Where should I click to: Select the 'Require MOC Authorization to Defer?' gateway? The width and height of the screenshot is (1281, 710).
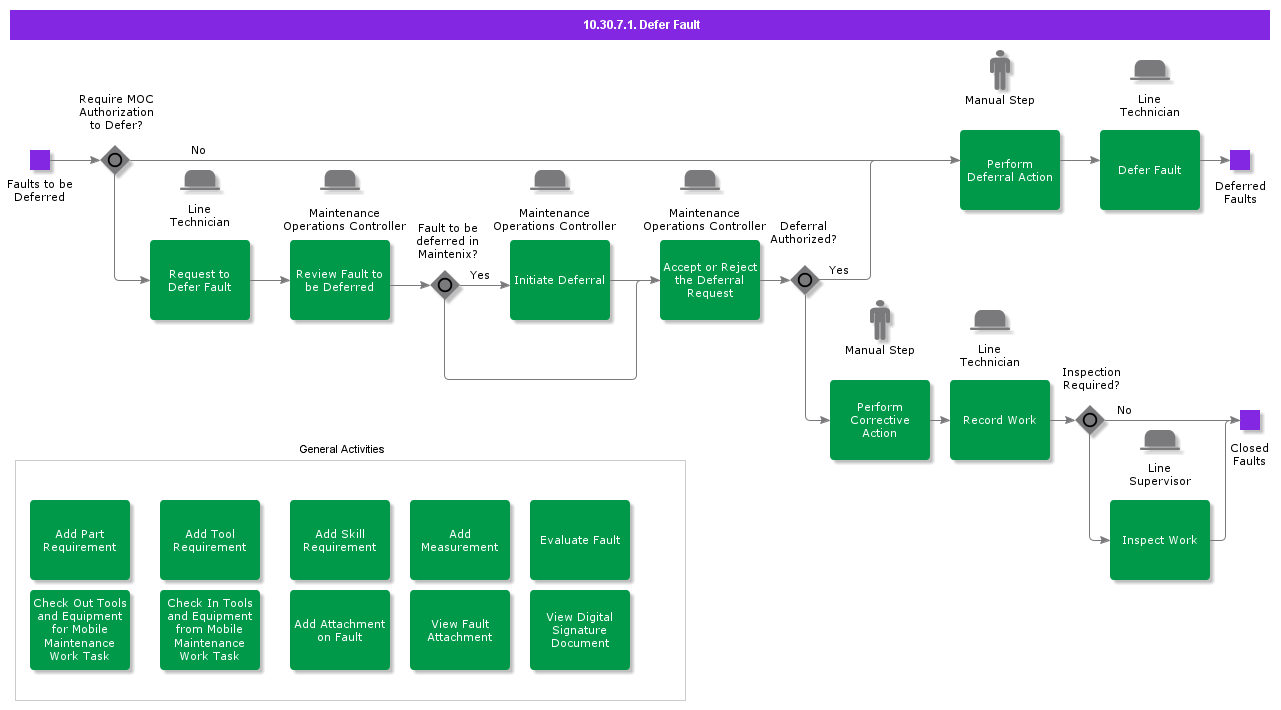click(115, 160)
